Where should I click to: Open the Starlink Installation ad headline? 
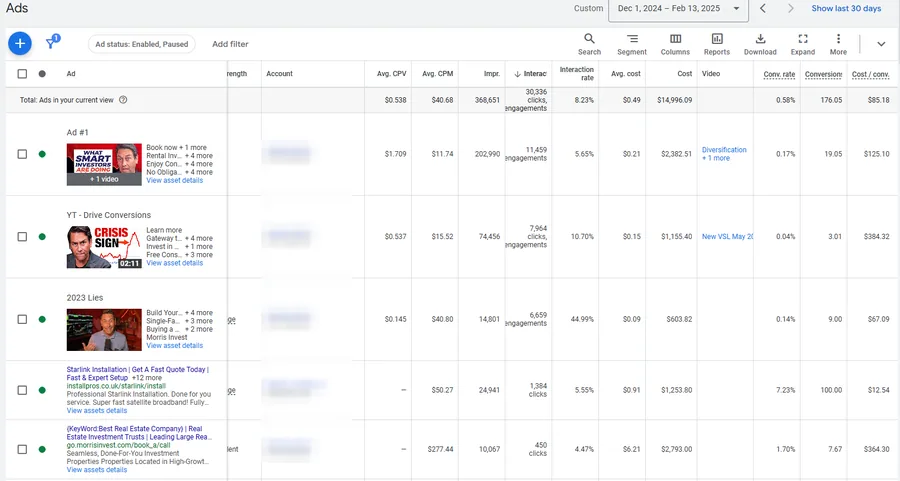click(x=138, y=374)
